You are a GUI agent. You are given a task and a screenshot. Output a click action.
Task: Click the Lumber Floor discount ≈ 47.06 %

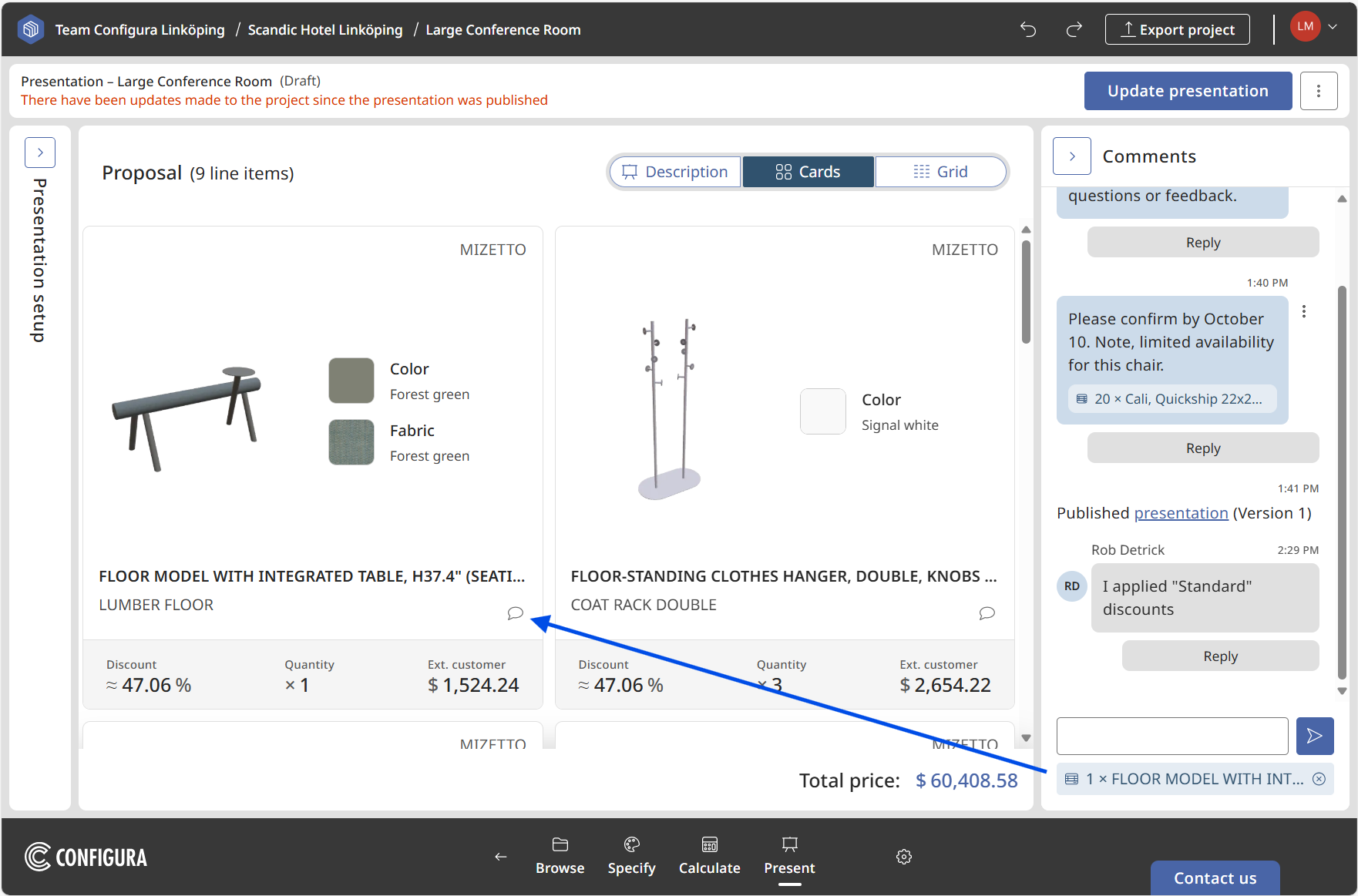coord(149,685)
